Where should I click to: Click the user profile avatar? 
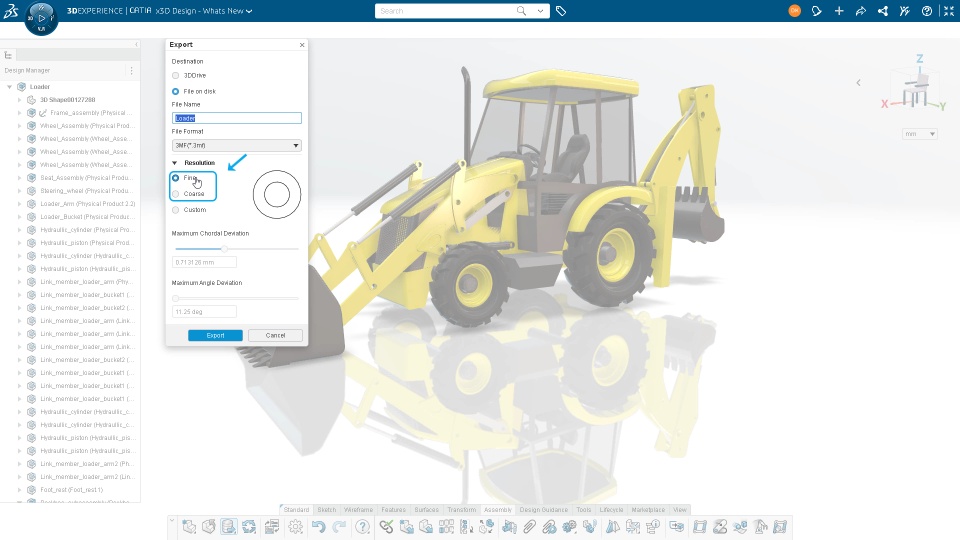point(794,11)
